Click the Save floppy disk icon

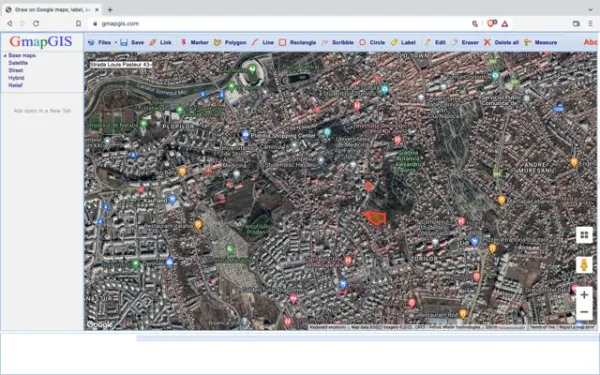(x=124, y=42)
